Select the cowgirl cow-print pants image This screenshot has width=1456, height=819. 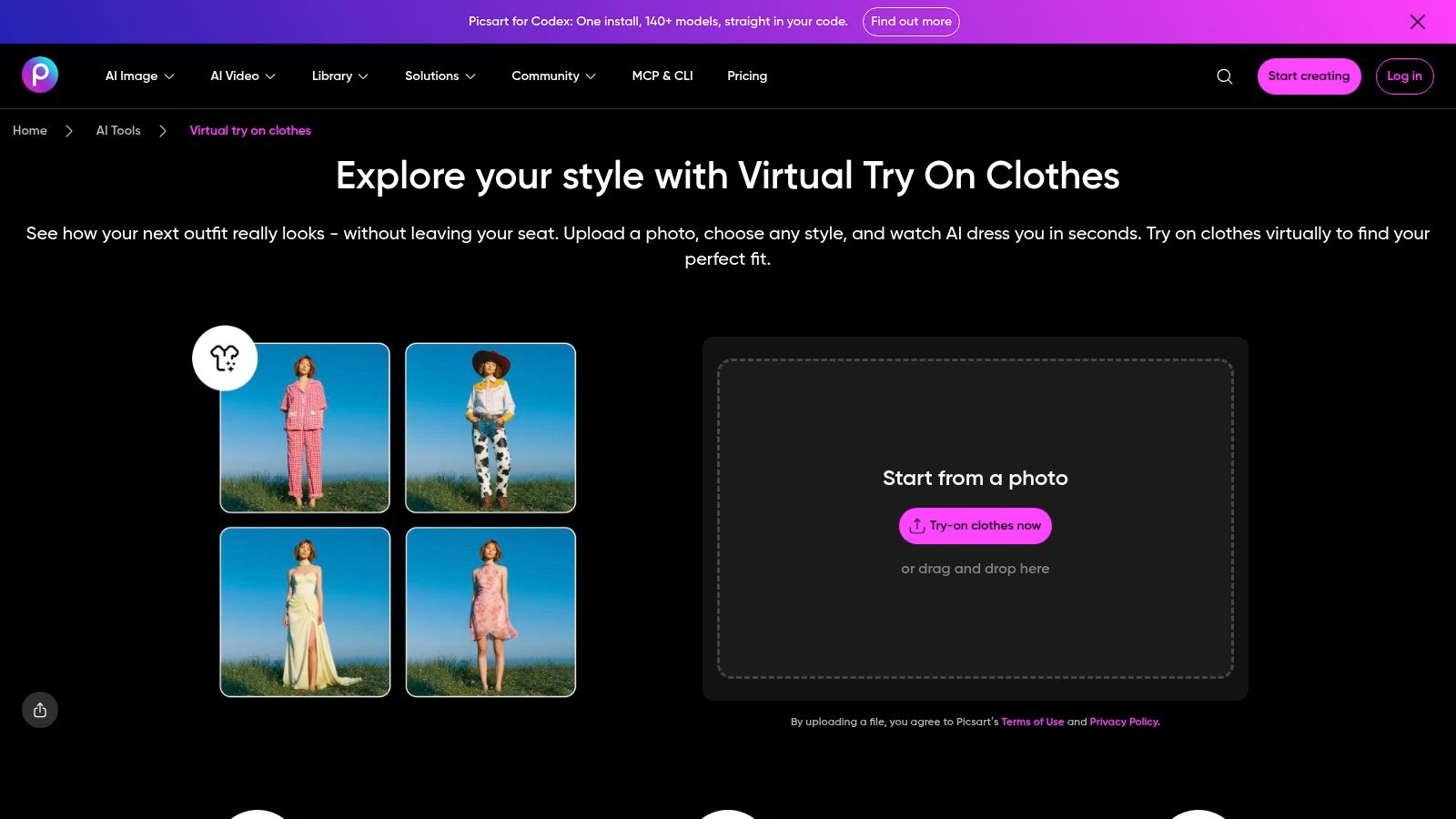click(x=490, y=428)
